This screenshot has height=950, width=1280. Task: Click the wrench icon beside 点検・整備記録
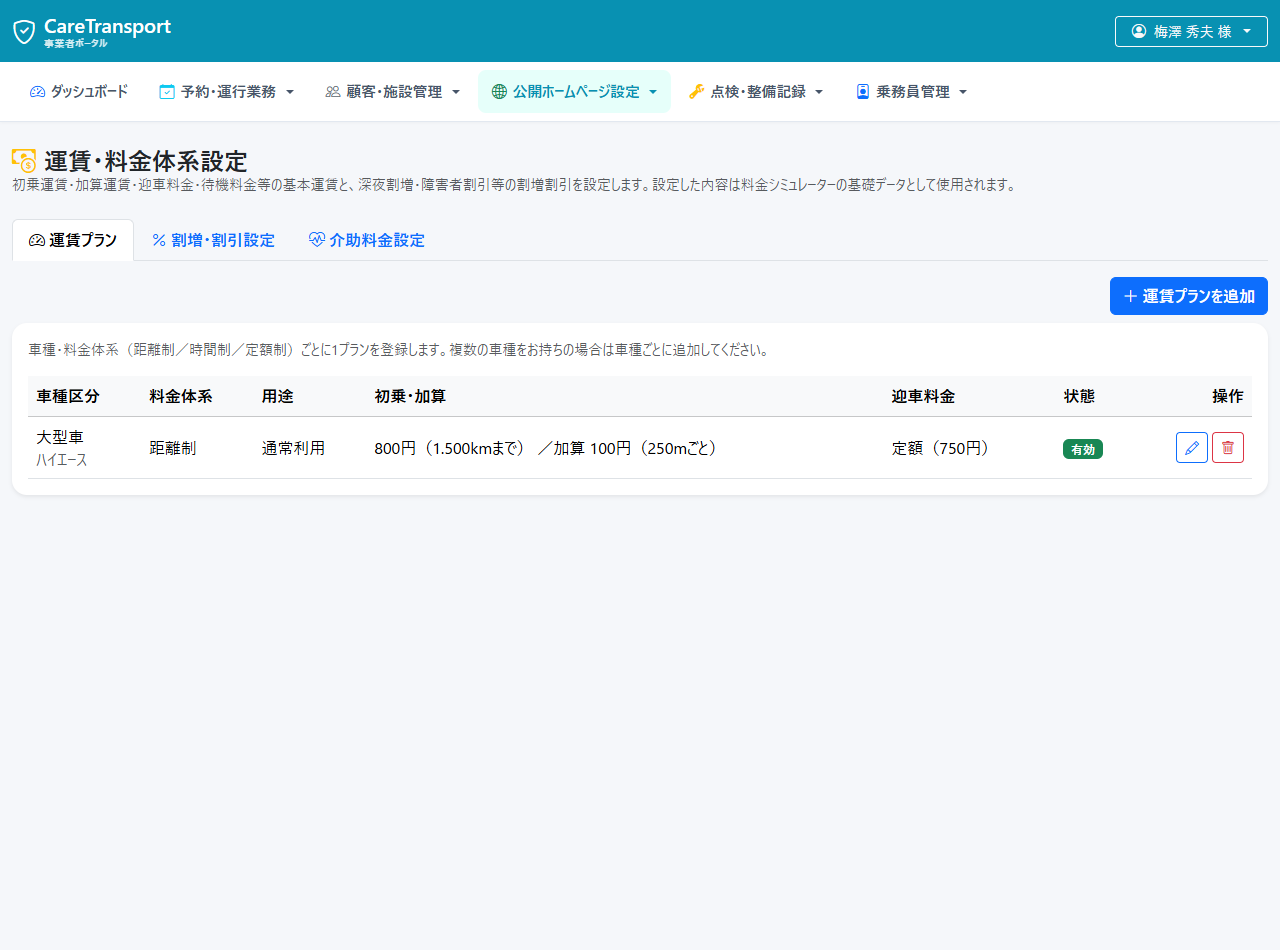(697, 92)
